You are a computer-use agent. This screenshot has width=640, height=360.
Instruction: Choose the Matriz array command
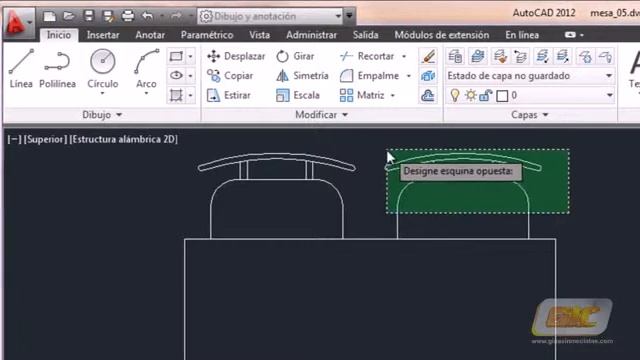click(x=362, y=95)
